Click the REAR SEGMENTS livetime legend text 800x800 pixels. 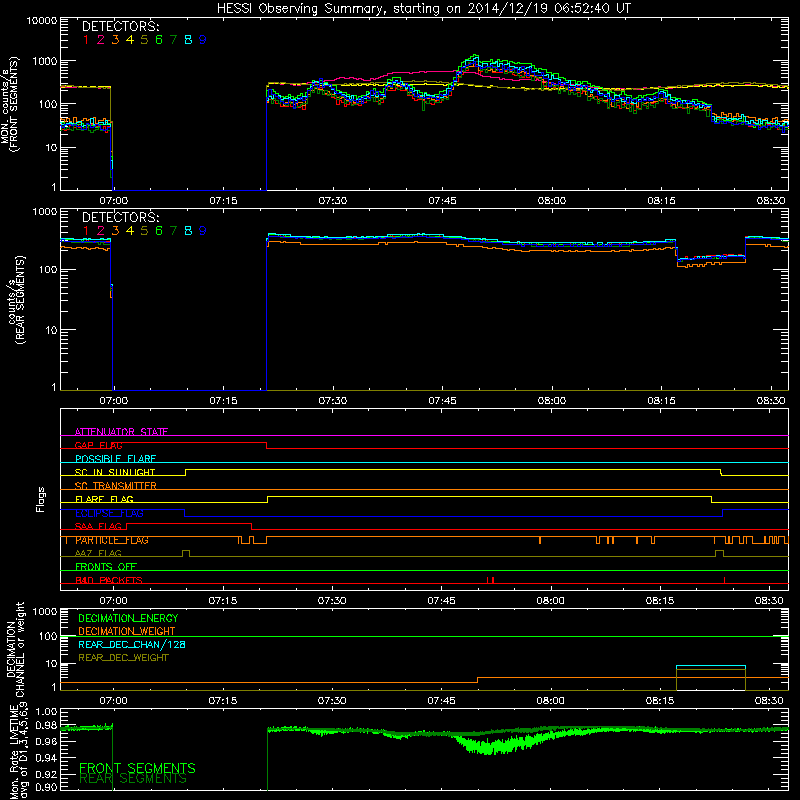[133, 779]
